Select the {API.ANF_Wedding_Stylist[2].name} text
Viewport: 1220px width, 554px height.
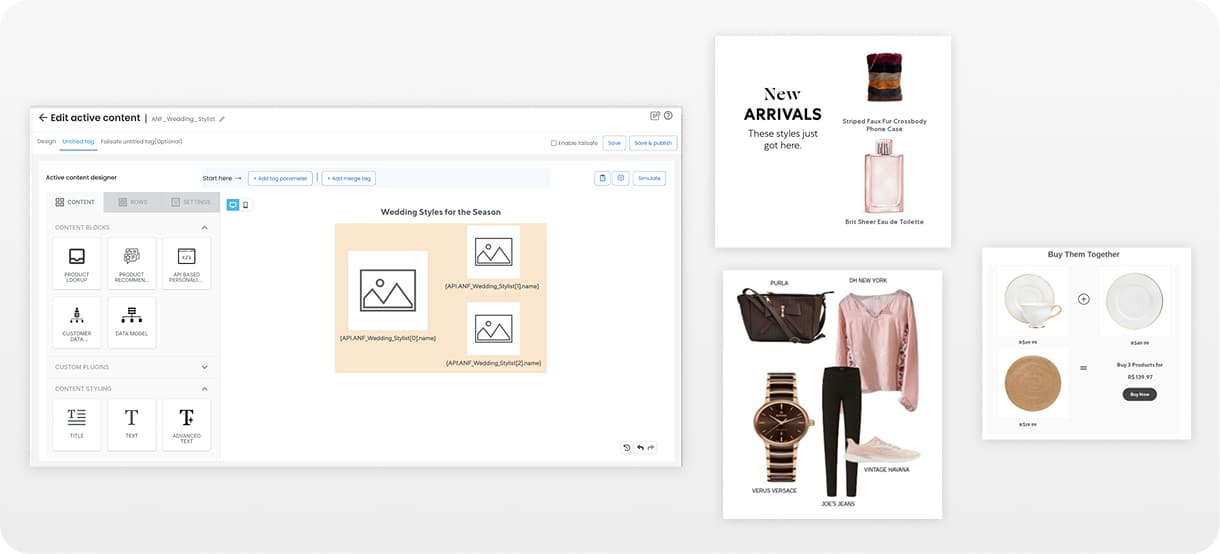(x=493, y=363)
